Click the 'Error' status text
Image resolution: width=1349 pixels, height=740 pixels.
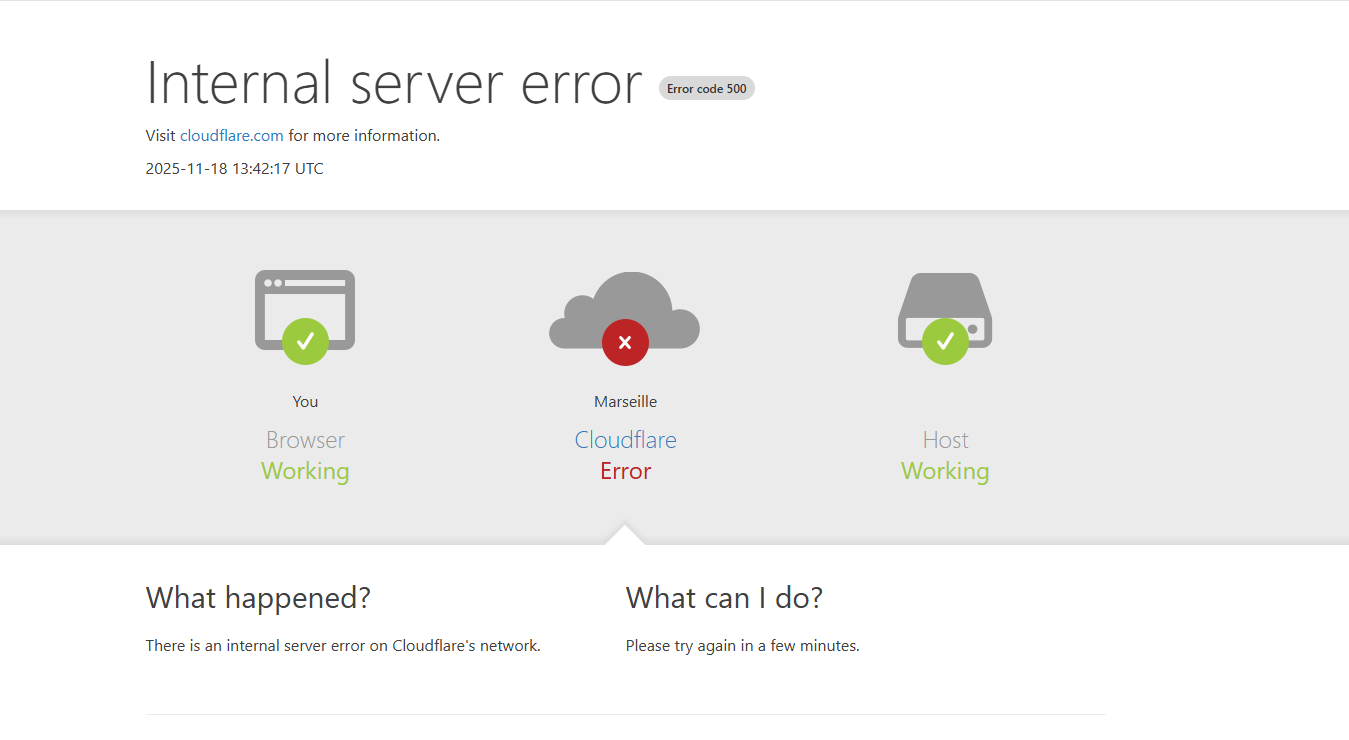tap(624, 470)
